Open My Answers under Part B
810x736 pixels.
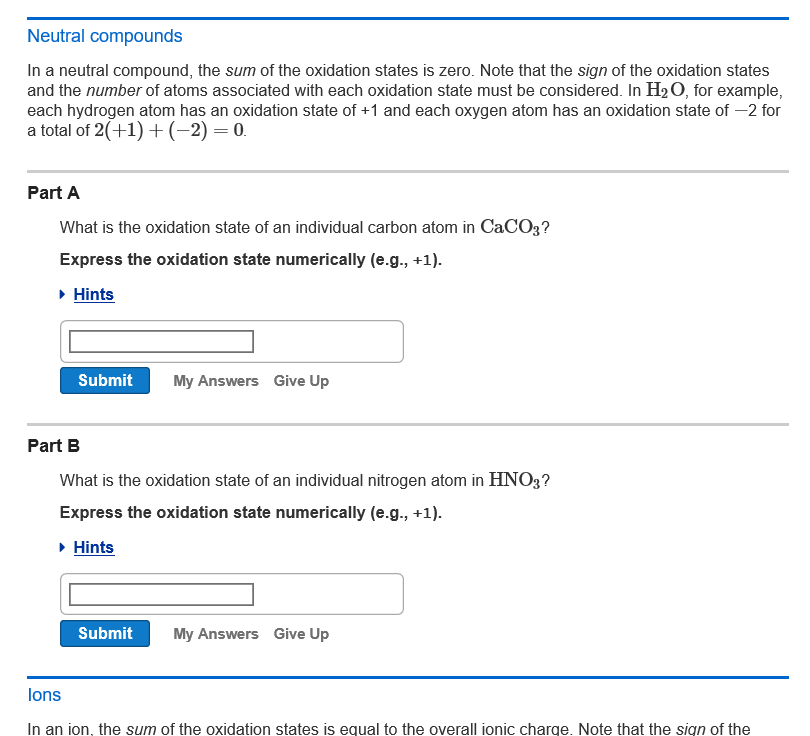pyautogui.click(x=215, y=634)
